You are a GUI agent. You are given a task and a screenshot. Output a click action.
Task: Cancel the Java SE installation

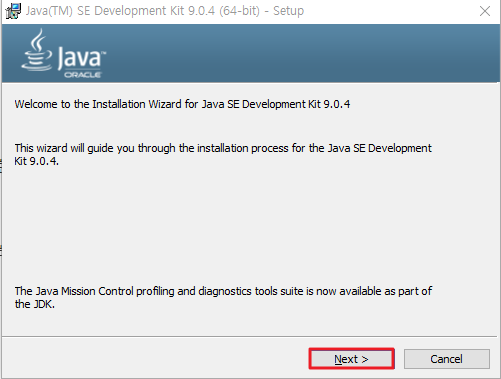click(447, 359)
